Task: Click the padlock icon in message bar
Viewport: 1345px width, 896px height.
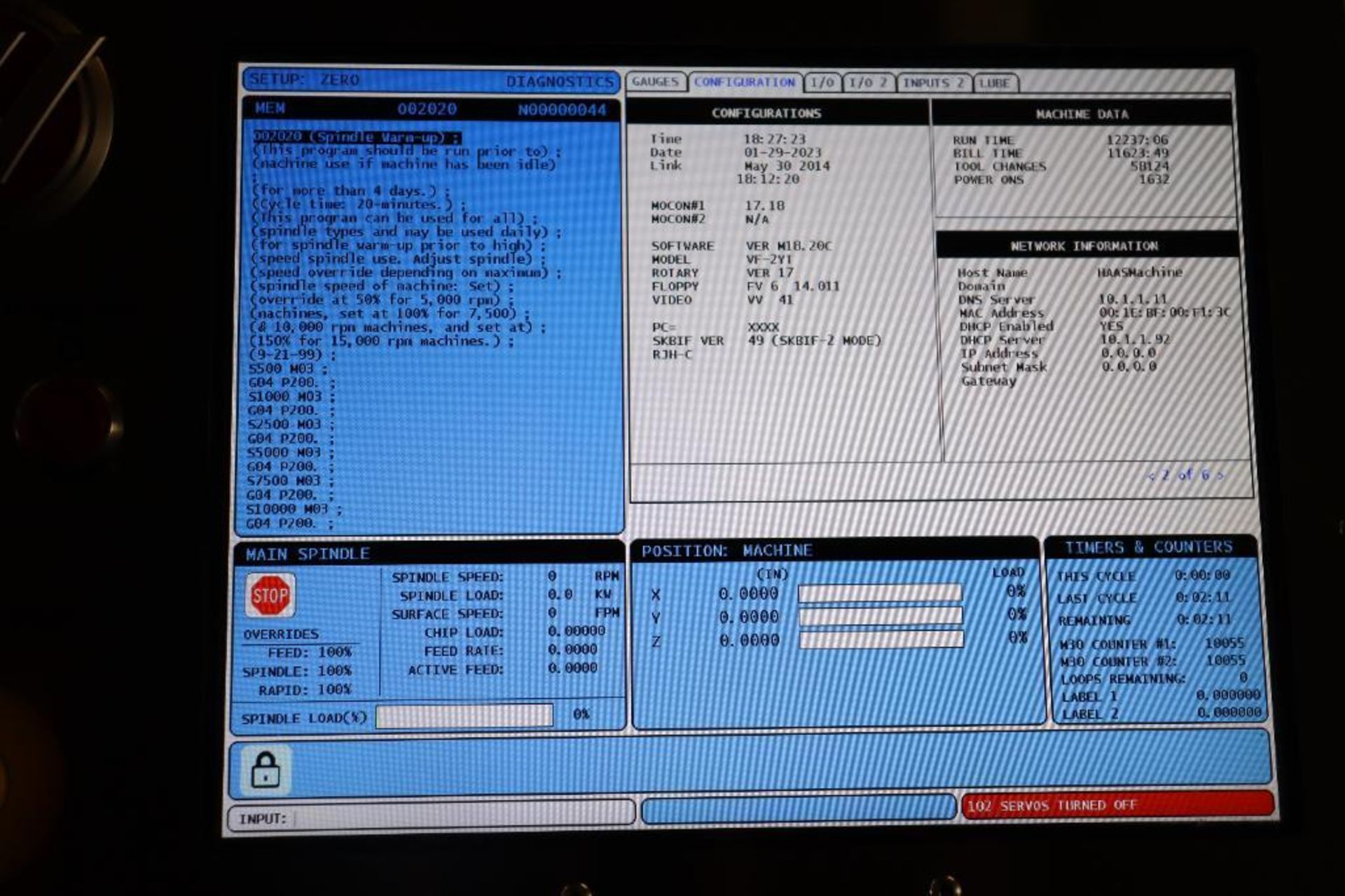Action: point(265,769)
